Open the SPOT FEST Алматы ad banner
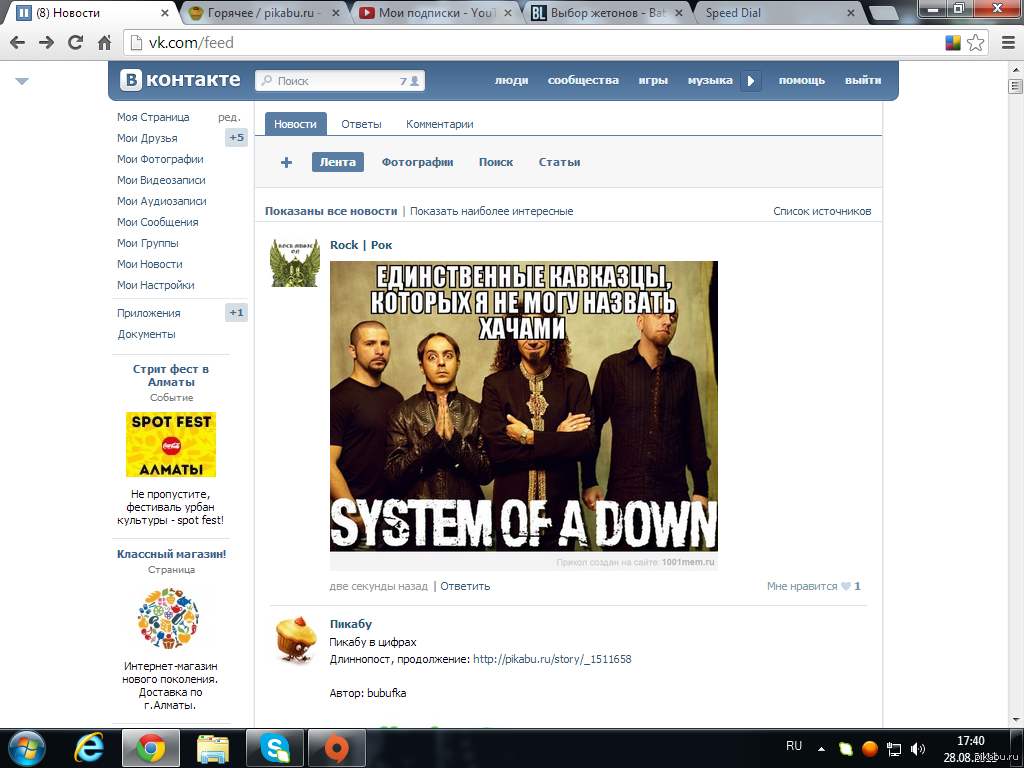 coord(171,445)
